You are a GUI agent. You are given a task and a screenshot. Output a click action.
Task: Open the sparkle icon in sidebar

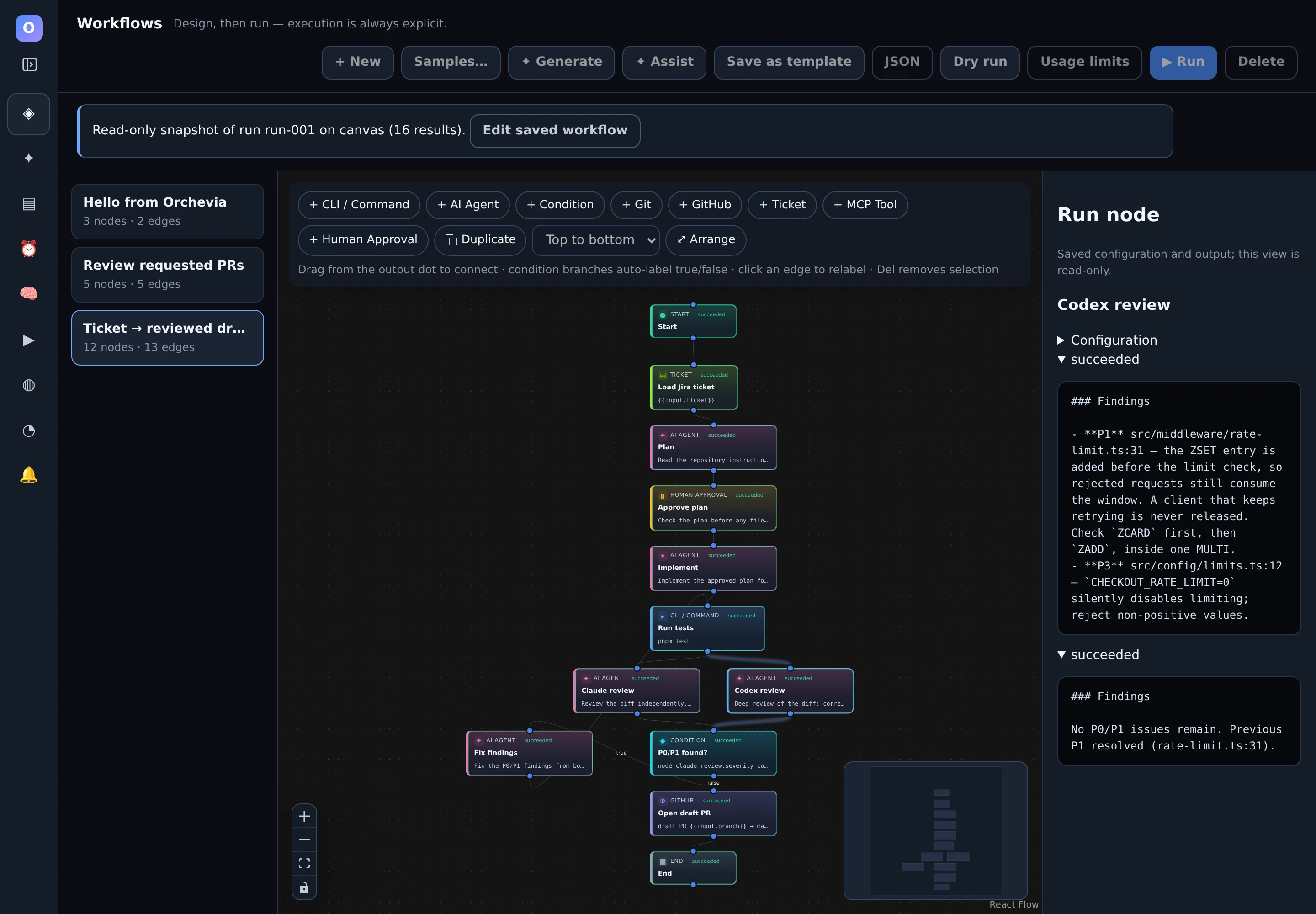point(29,158)
